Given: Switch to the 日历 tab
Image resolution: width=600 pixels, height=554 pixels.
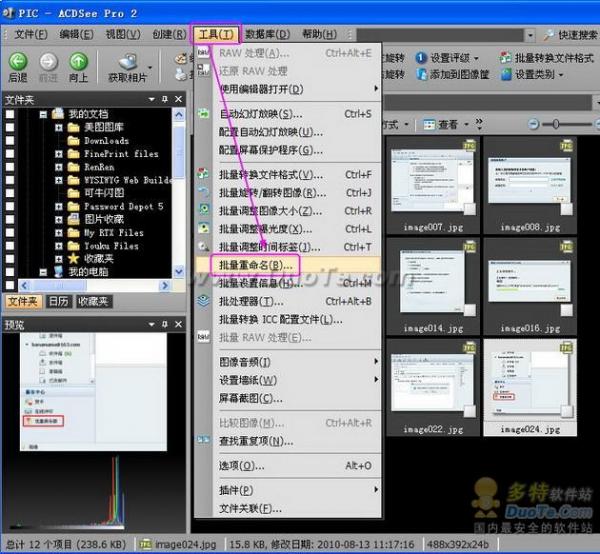Looking at the screenshot, I should [x=59, y=301].
